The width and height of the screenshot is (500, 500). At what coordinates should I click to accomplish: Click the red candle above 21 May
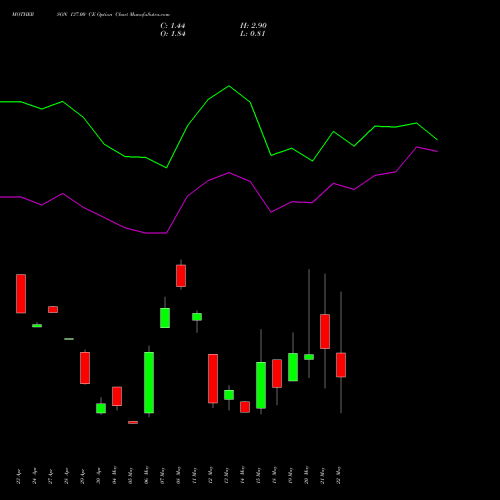coord(325,331)
